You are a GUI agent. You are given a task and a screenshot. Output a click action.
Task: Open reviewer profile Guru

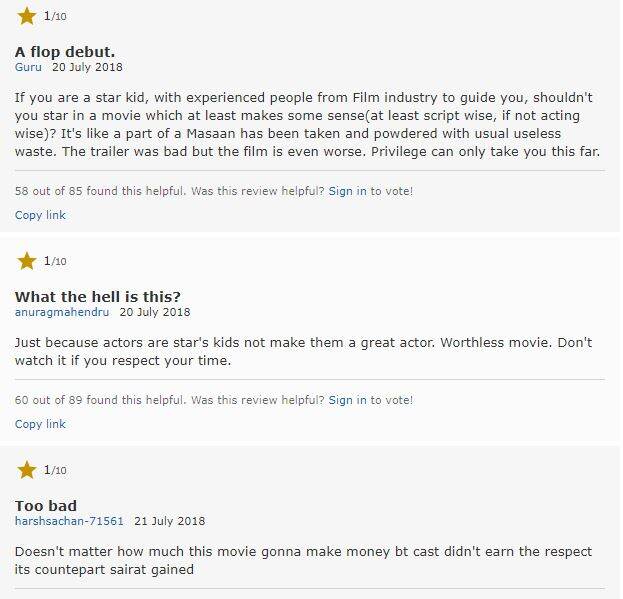point(28,67)
